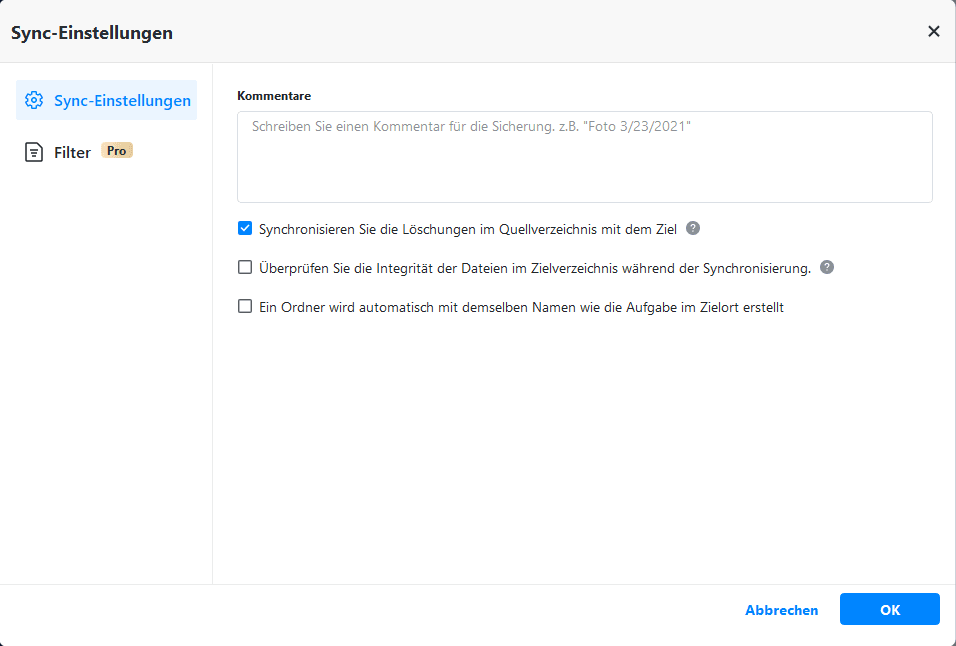This screenshot has width=956, height=646.
Task: Open help icon for Integrität überprüfen option
Action: click(x=827, y=268)
